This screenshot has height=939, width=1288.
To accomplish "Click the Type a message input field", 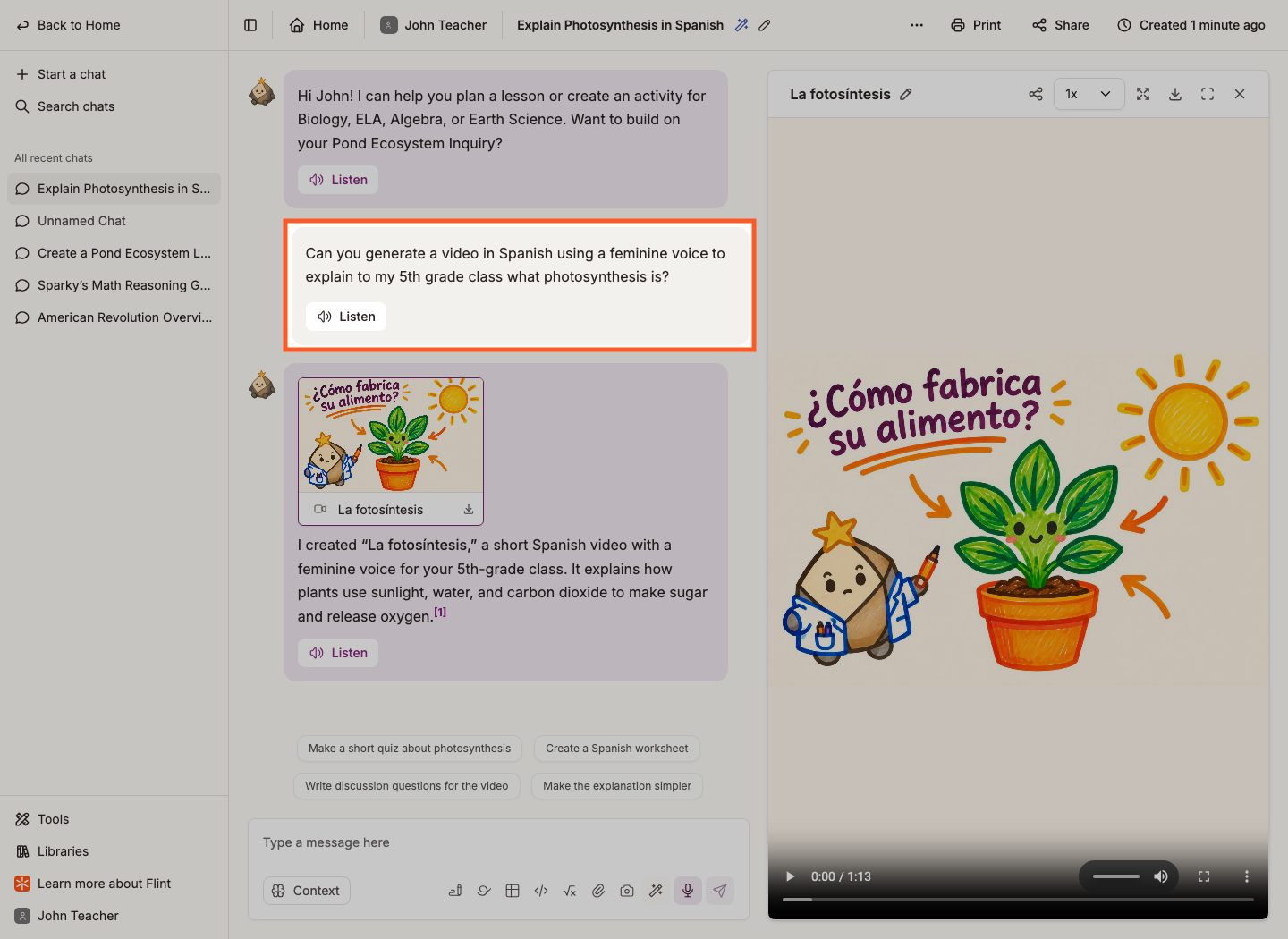I will (498, 842).
